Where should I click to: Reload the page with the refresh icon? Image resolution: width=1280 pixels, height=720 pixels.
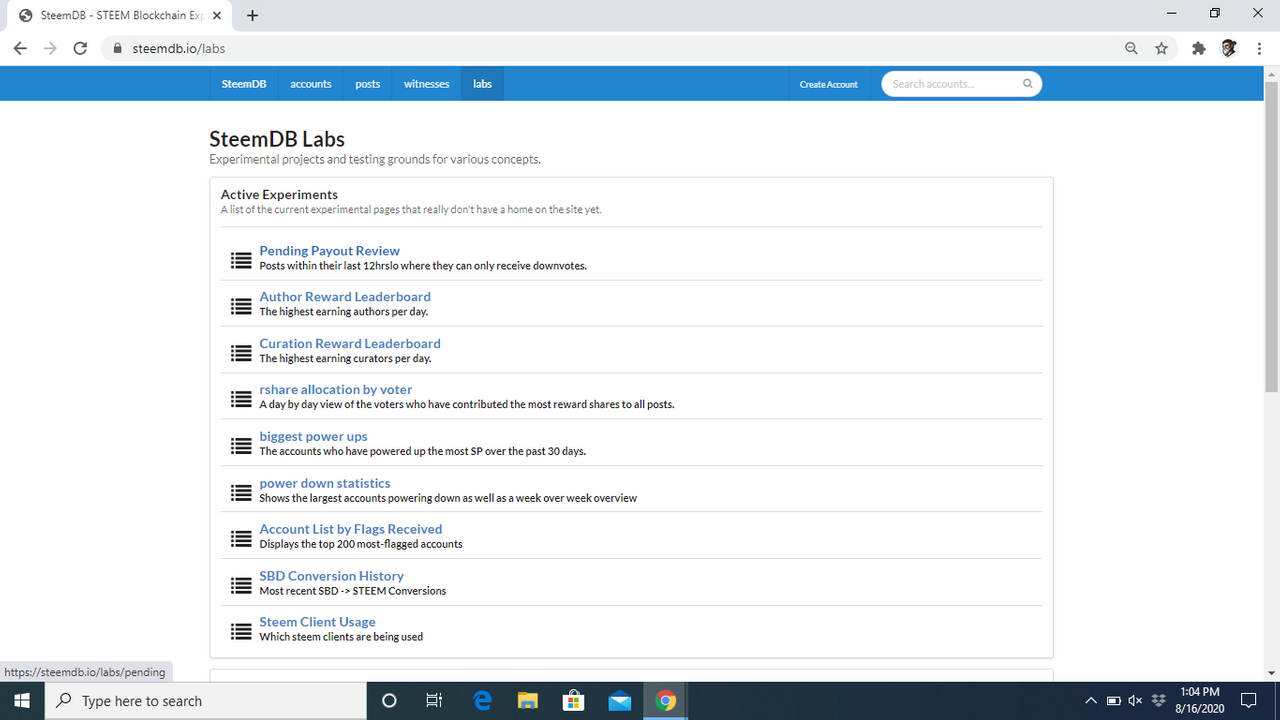coord(81,48)
